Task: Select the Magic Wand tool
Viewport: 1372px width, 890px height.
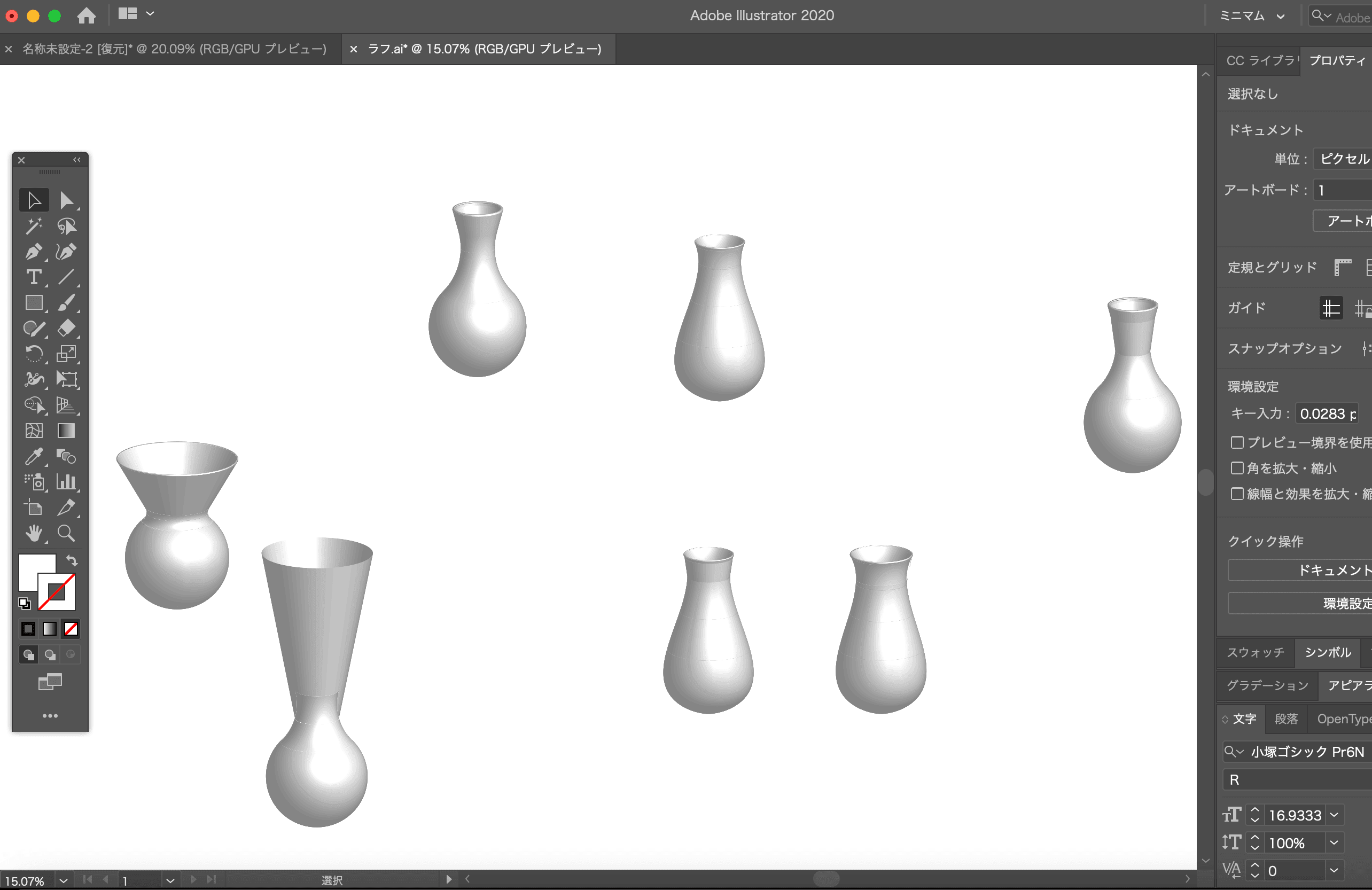Action: click(34, 226)
